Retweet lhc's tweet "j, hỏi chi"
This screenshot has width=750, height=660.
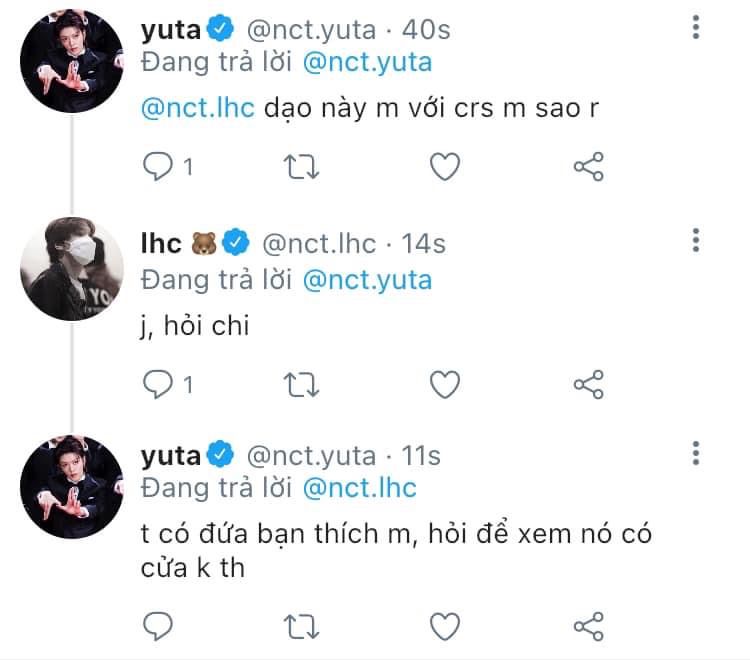point(301,383)
